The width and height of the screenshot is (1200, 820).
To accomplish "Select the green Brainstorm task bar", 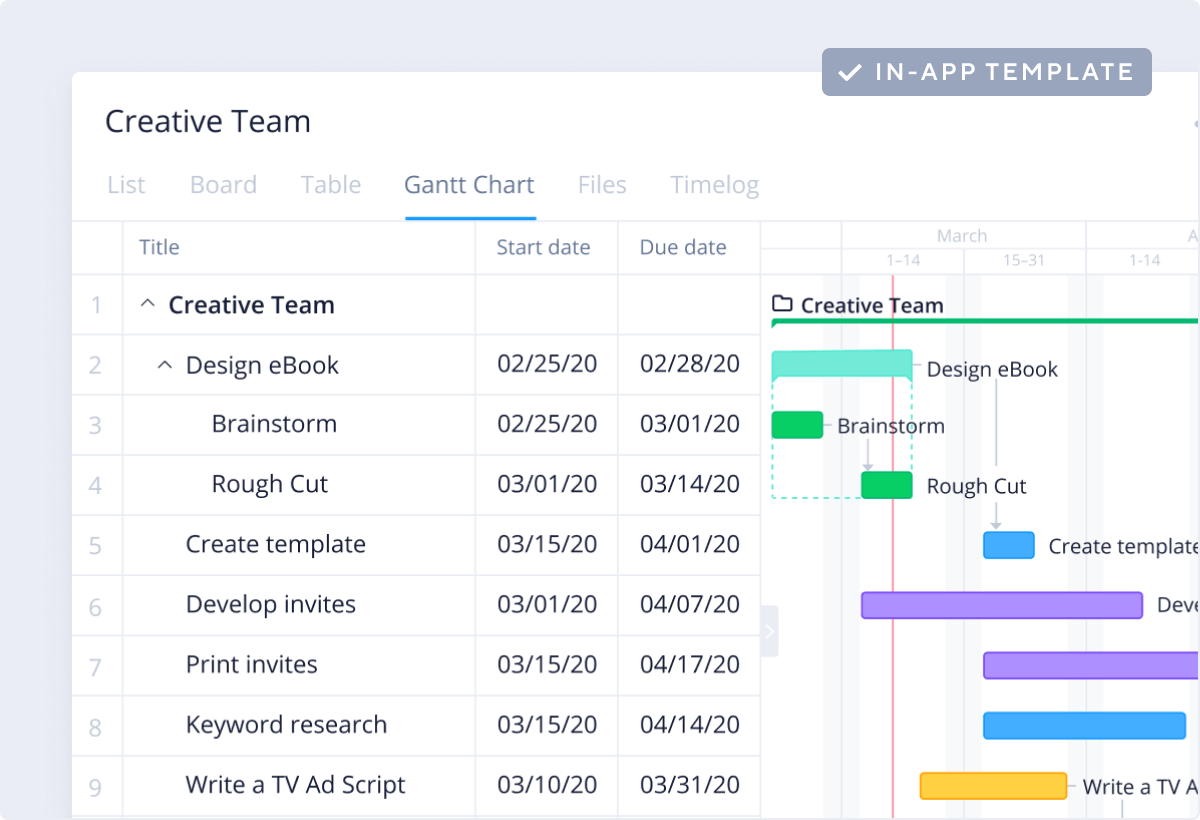I will [797, 425].
